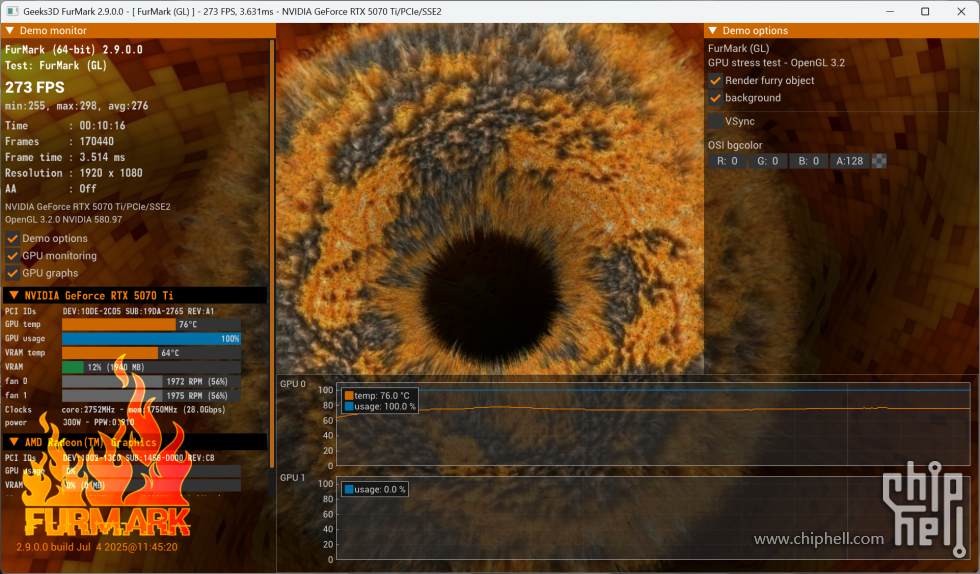The image size is (980, 574).
Task: Click the OpenGL 3.2.0 NVIDIA 580.97 text
Action: (64, 220)
